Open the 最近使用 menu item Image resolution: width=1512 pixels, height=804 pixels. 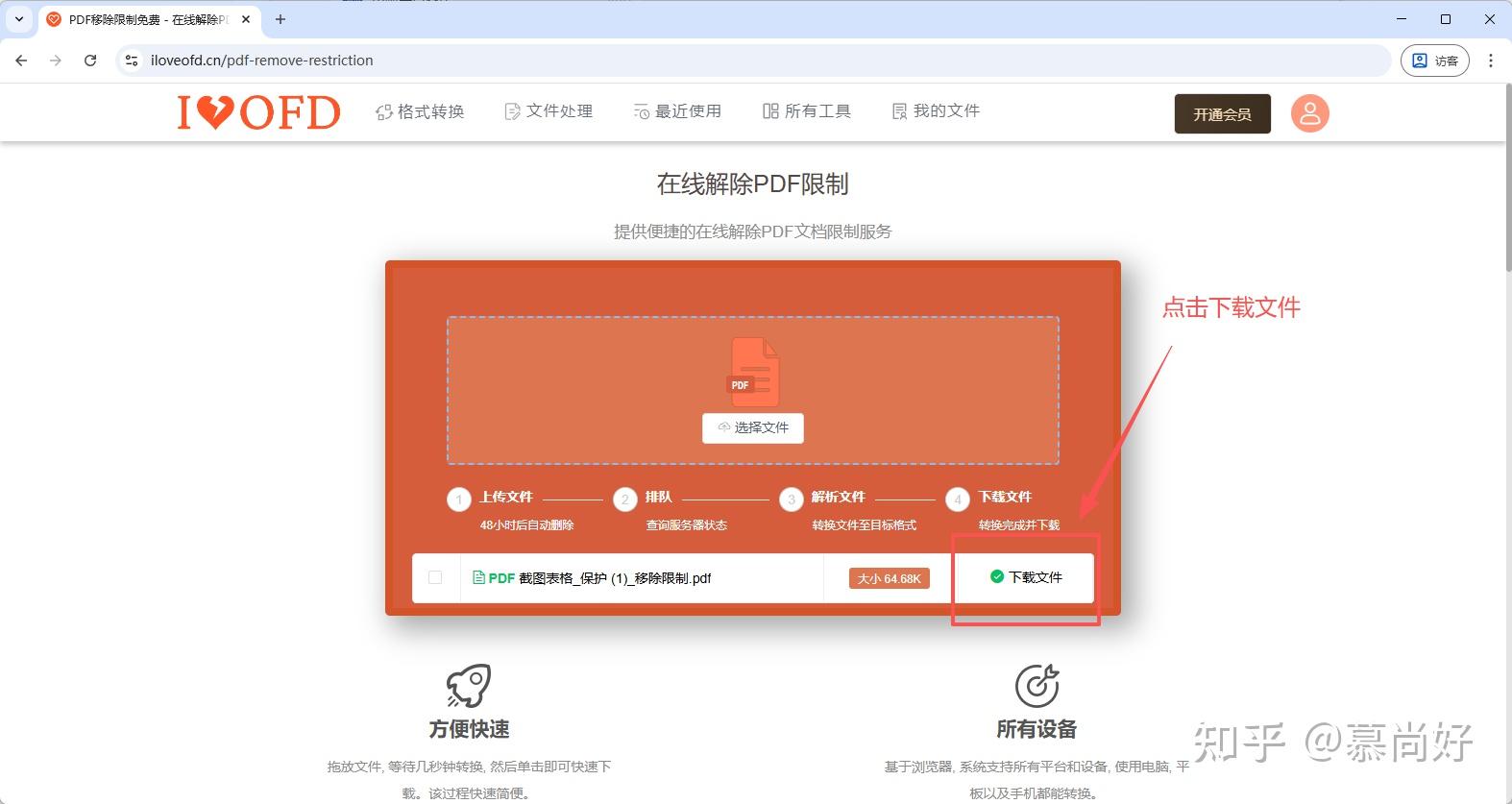[677, 111]
